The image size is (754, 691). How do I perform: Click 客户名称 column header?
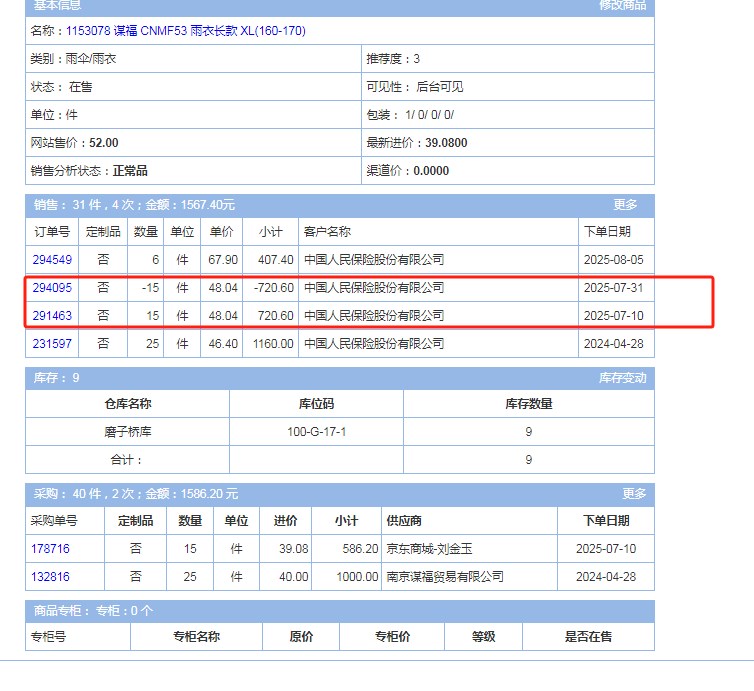pos(438,232)
